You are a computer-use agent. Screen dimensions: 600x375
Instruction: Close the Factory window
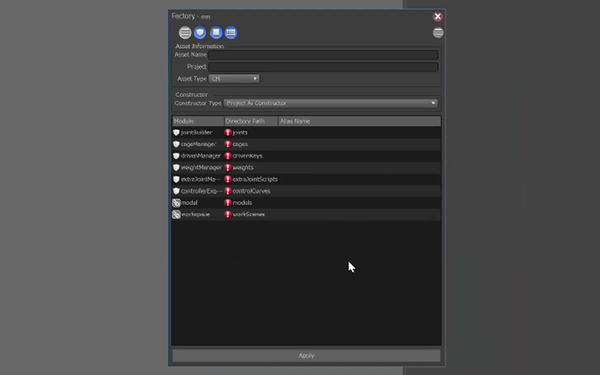pos(438,16)
